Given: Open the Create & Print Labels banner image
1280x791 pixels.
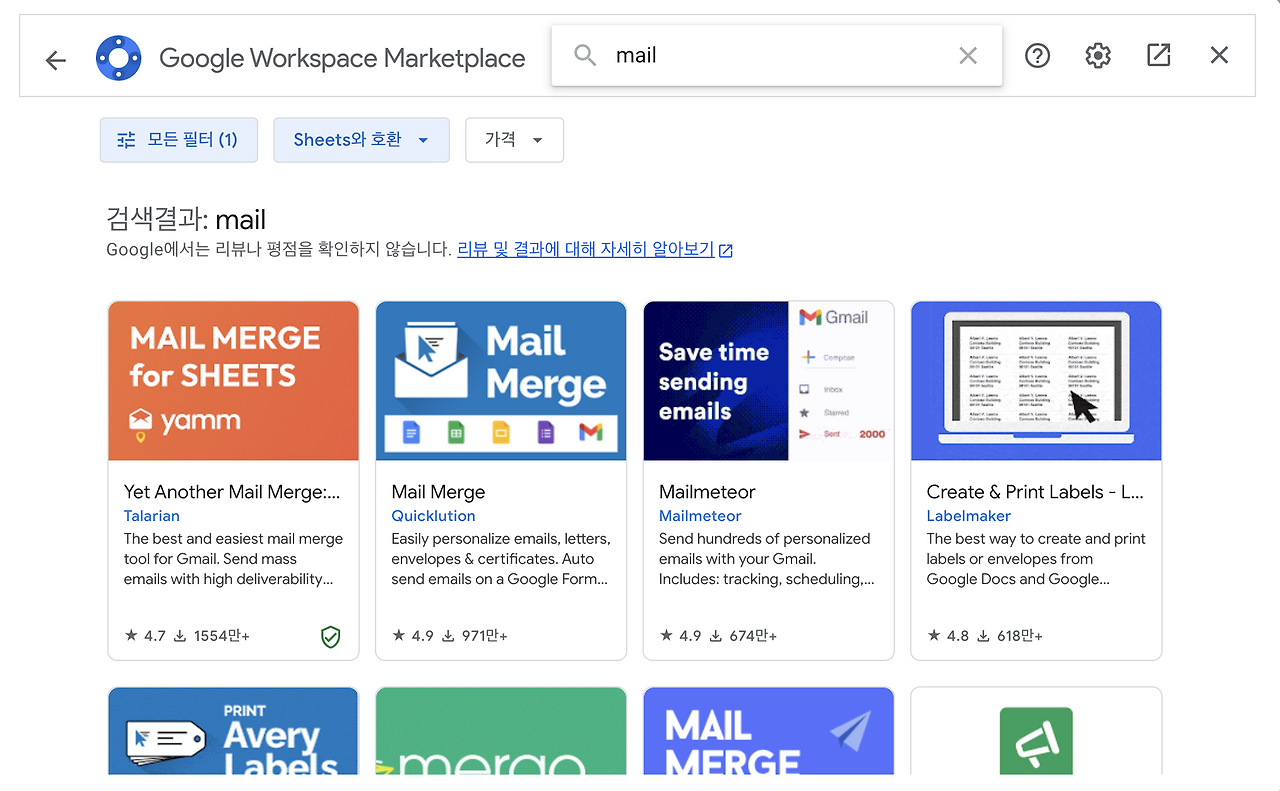Looking at the screenshot, I should [1036, 381].
